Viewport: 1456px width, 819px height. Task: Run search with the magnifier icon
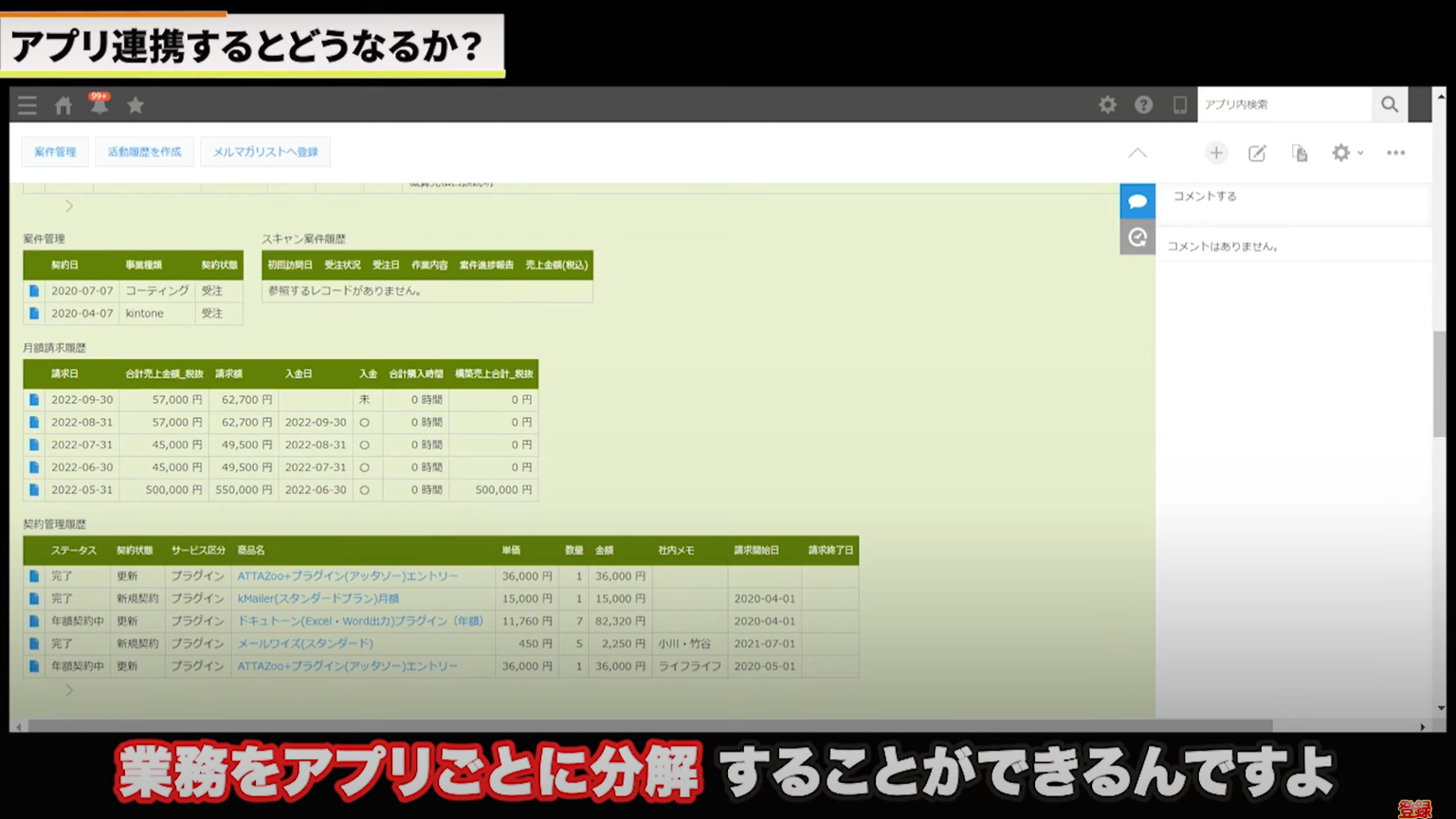tap(1389, 104)
